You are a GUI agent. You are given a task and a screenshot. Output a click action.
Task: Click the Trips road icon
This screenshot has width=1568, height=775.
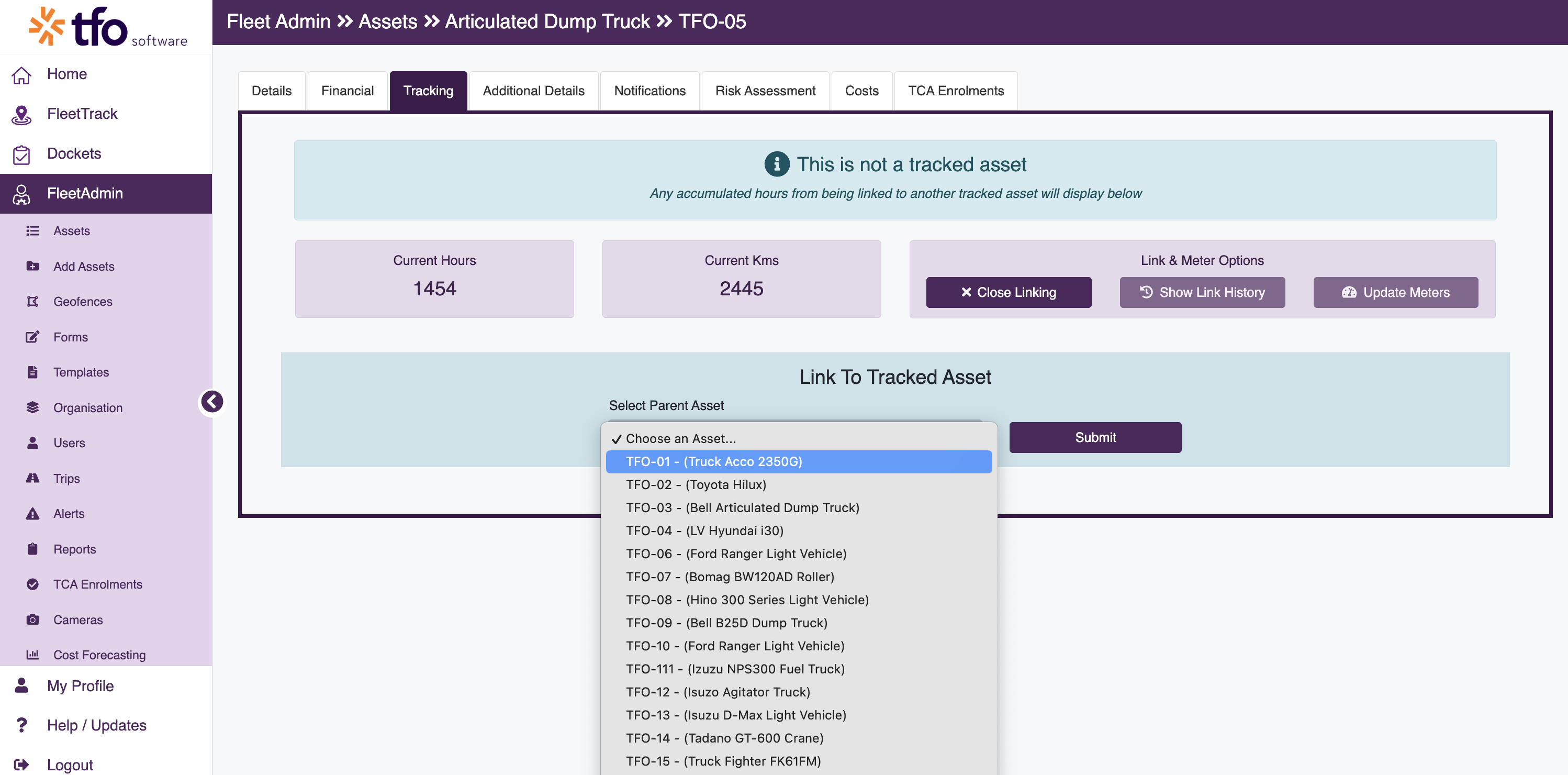point(32,478)
